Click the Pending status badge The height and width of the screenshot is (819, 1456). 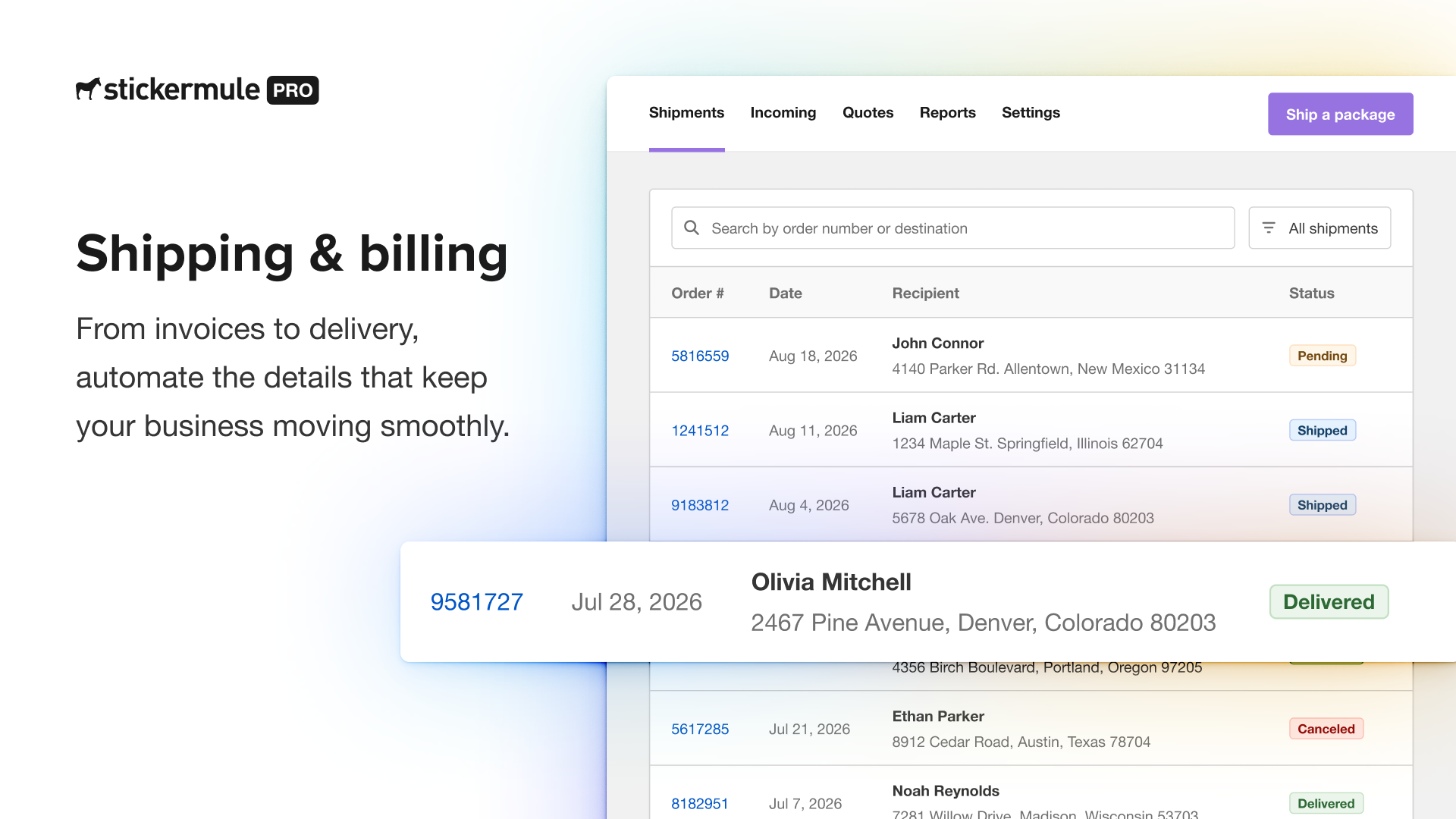pyautogui.click(x=1323, y=356)
